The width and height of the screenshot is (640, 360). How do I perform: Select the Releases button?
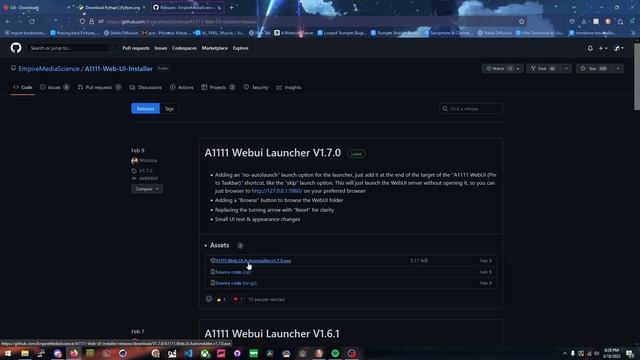145,109
